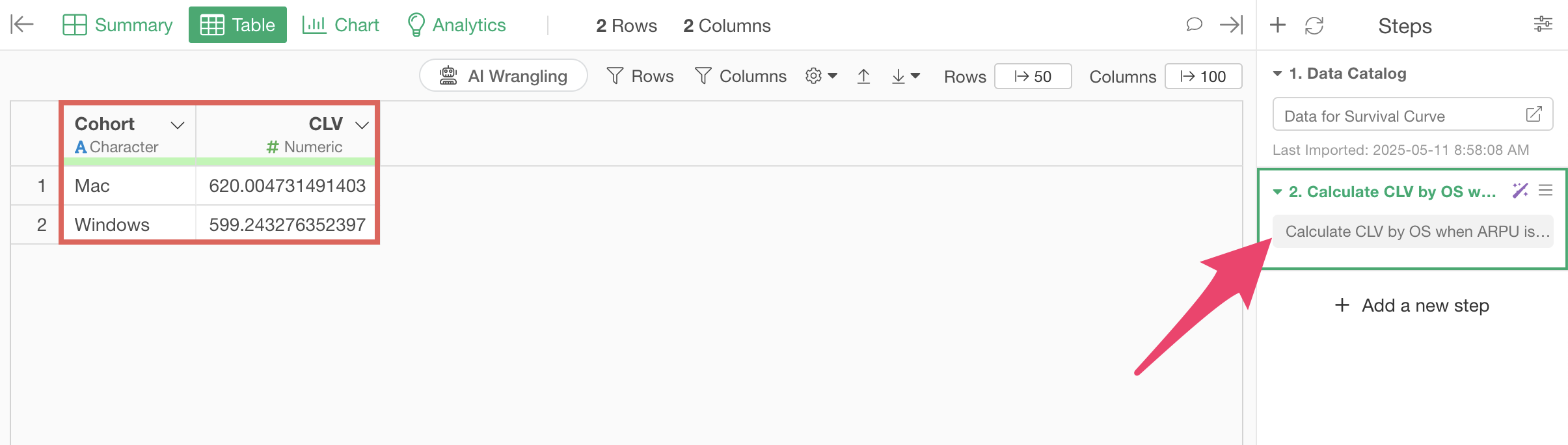The width and height of the screenshot is (1568, 445).
Task: Switch to the Summary tab
Action: click(118, 25)
